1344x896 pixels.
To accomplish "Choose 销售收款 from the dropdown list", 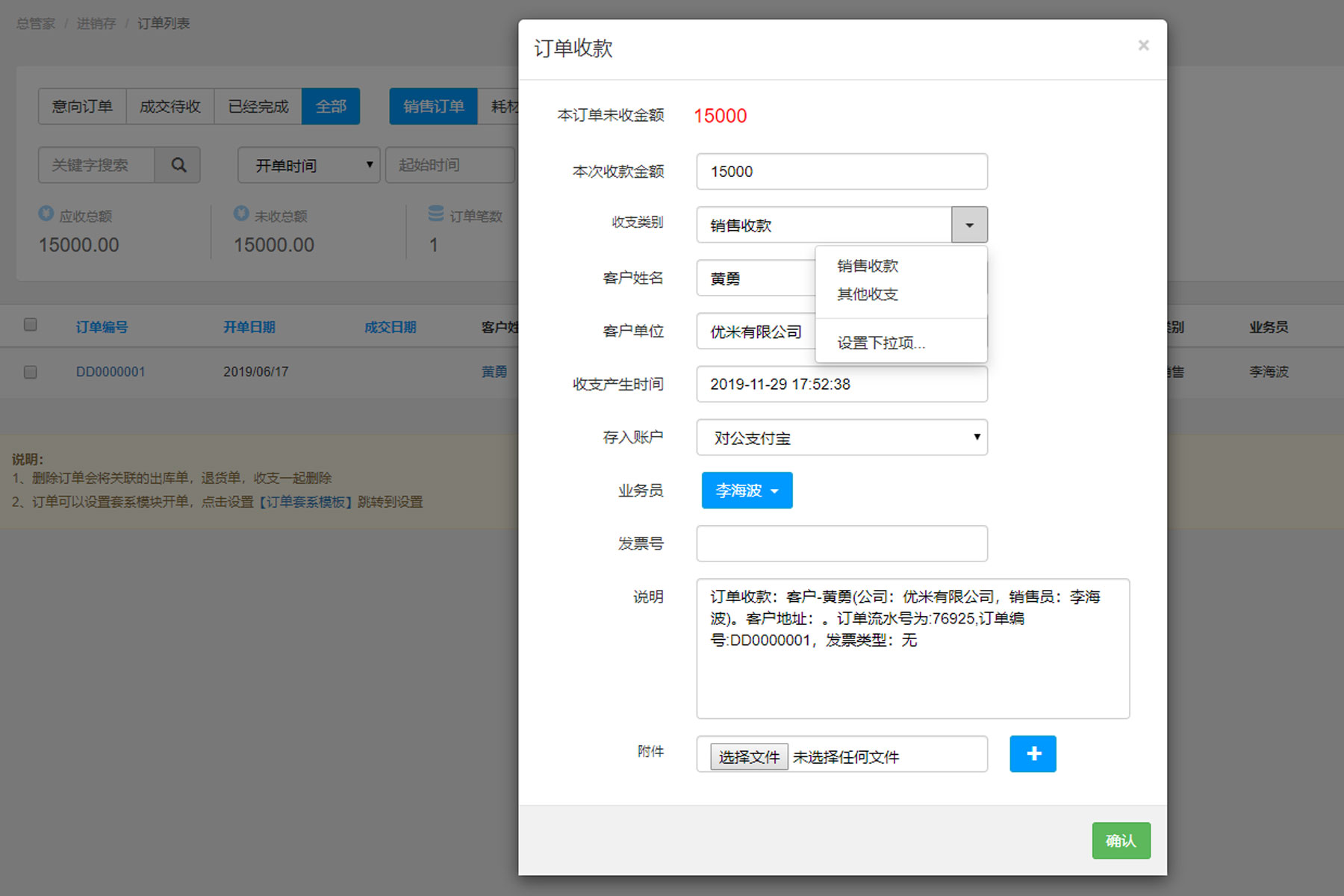I will click(x=868, y=266).
